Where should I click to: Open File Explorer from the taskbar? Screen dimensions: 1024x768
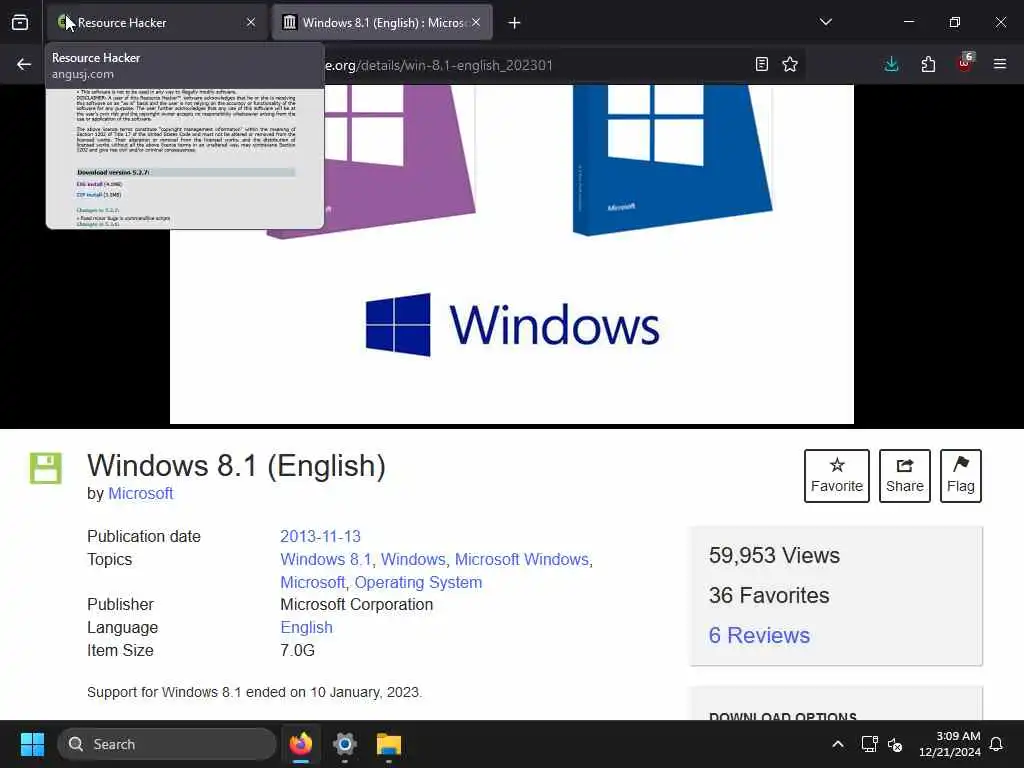tap(389, 744)
